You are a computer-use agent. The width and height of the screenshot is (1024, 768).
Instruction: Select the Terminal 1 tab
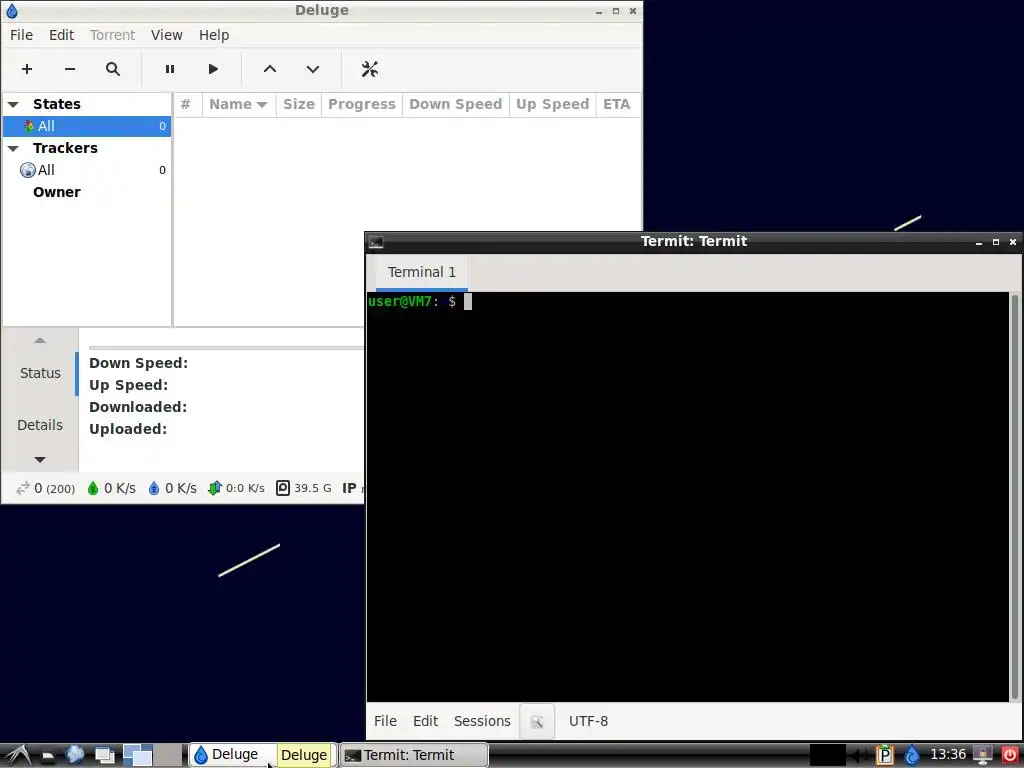click(421, 272)
